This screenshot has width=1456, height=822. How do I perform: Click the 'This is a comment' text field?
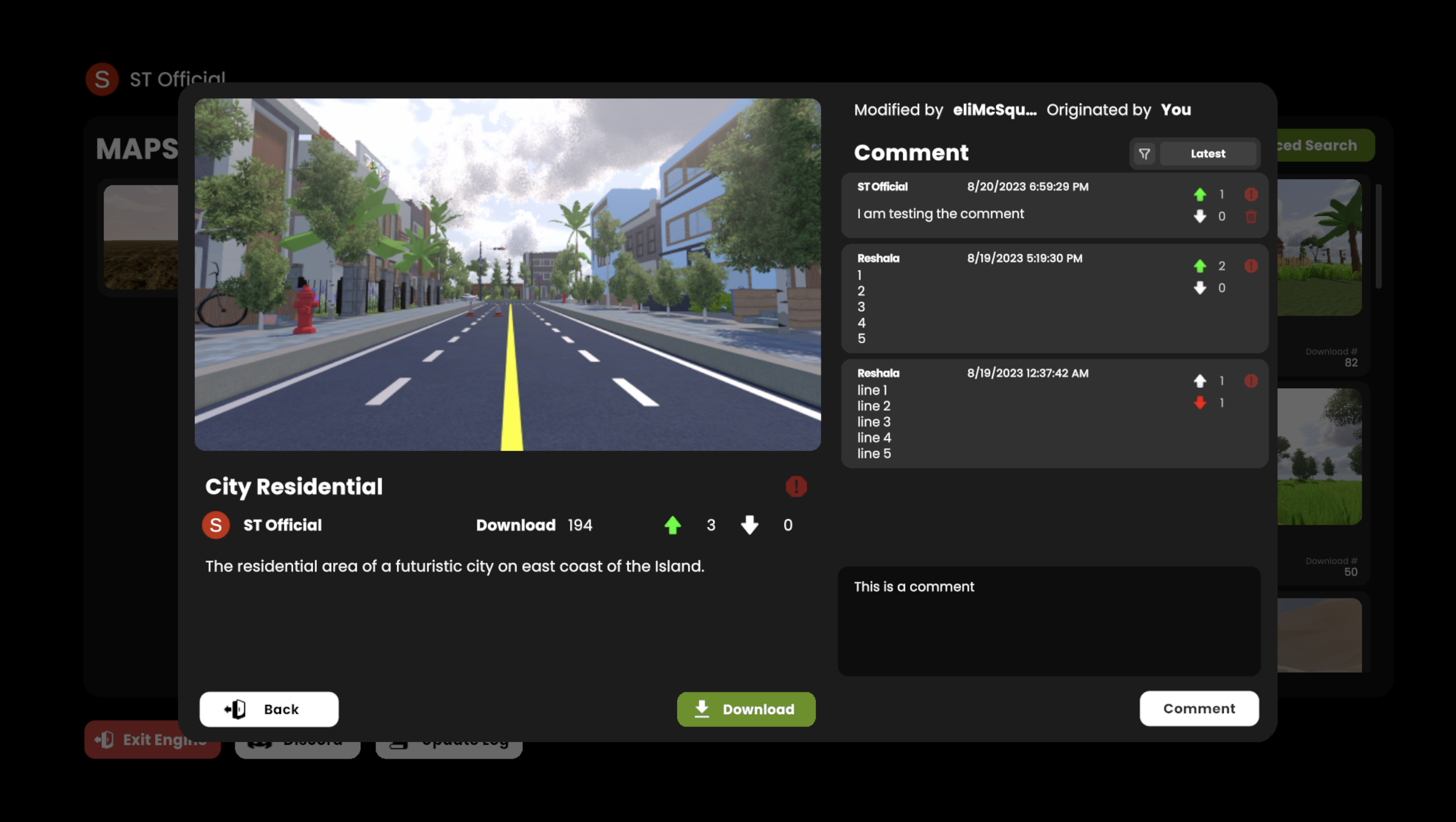(x=1049, y=621)
